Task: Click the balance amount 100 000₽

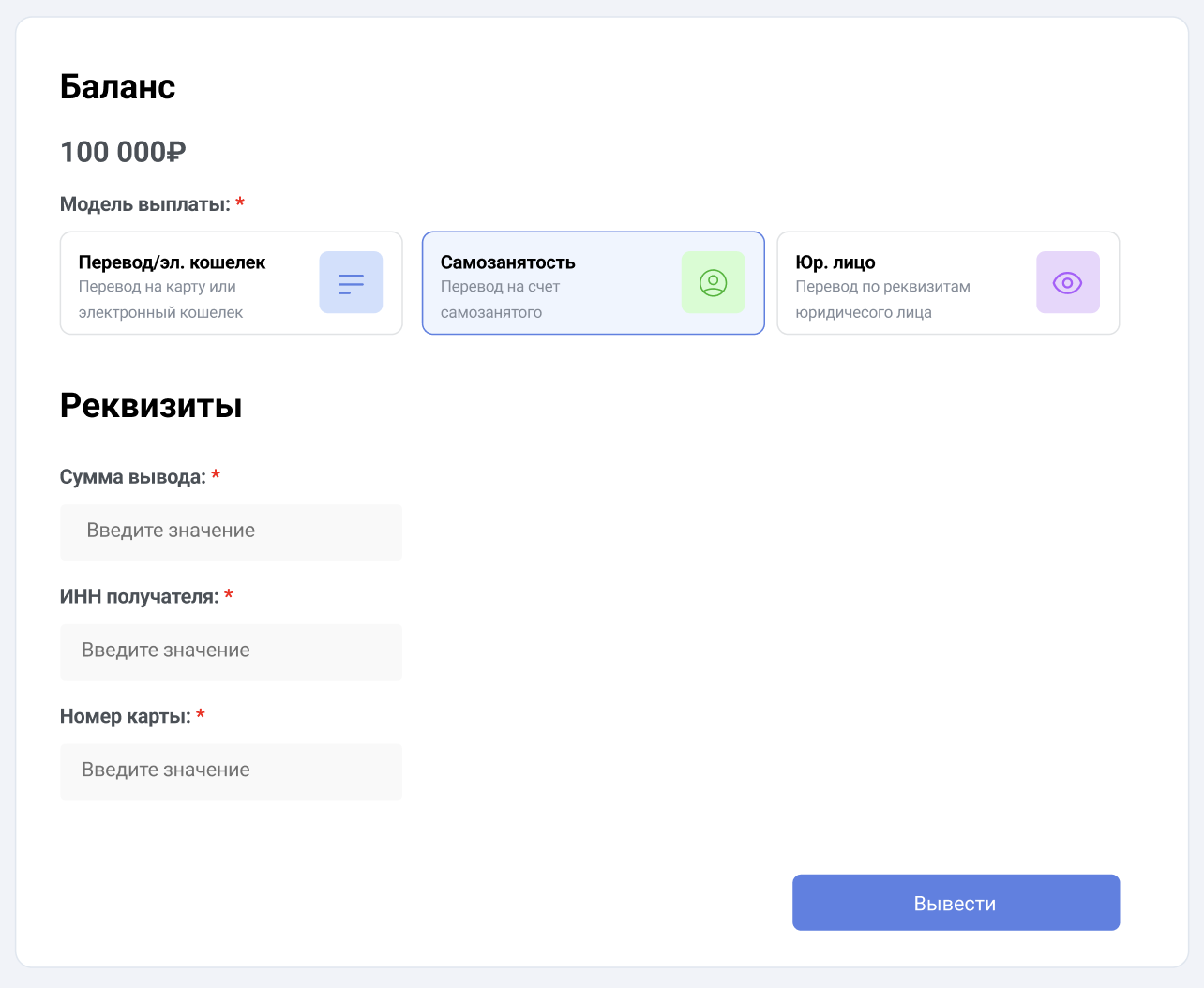Action: click(123, 152)
